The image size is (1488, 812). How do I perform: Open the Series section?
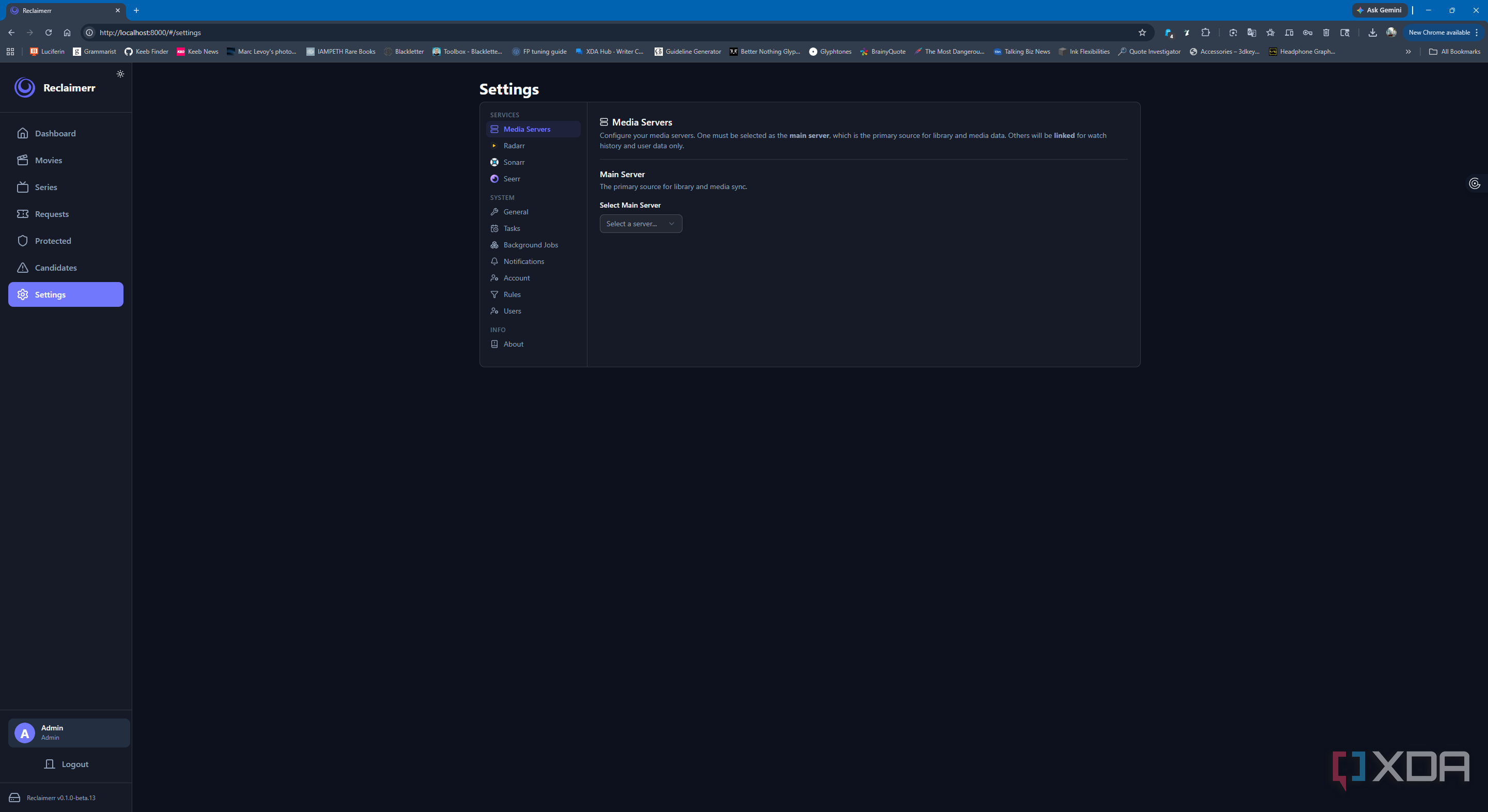(x=66, y=187)
